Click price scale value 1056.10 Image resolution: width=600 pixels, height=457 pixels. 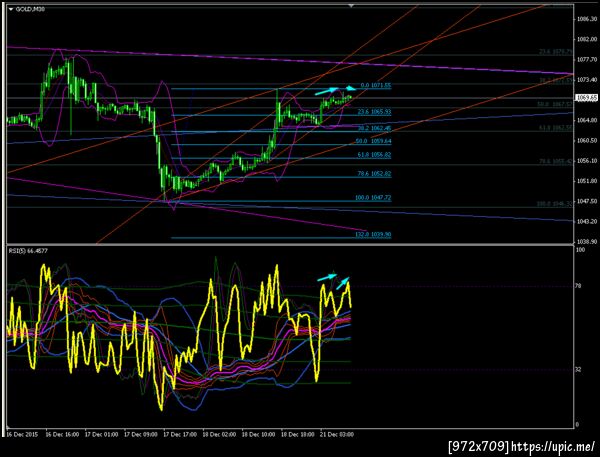(587, 161)
